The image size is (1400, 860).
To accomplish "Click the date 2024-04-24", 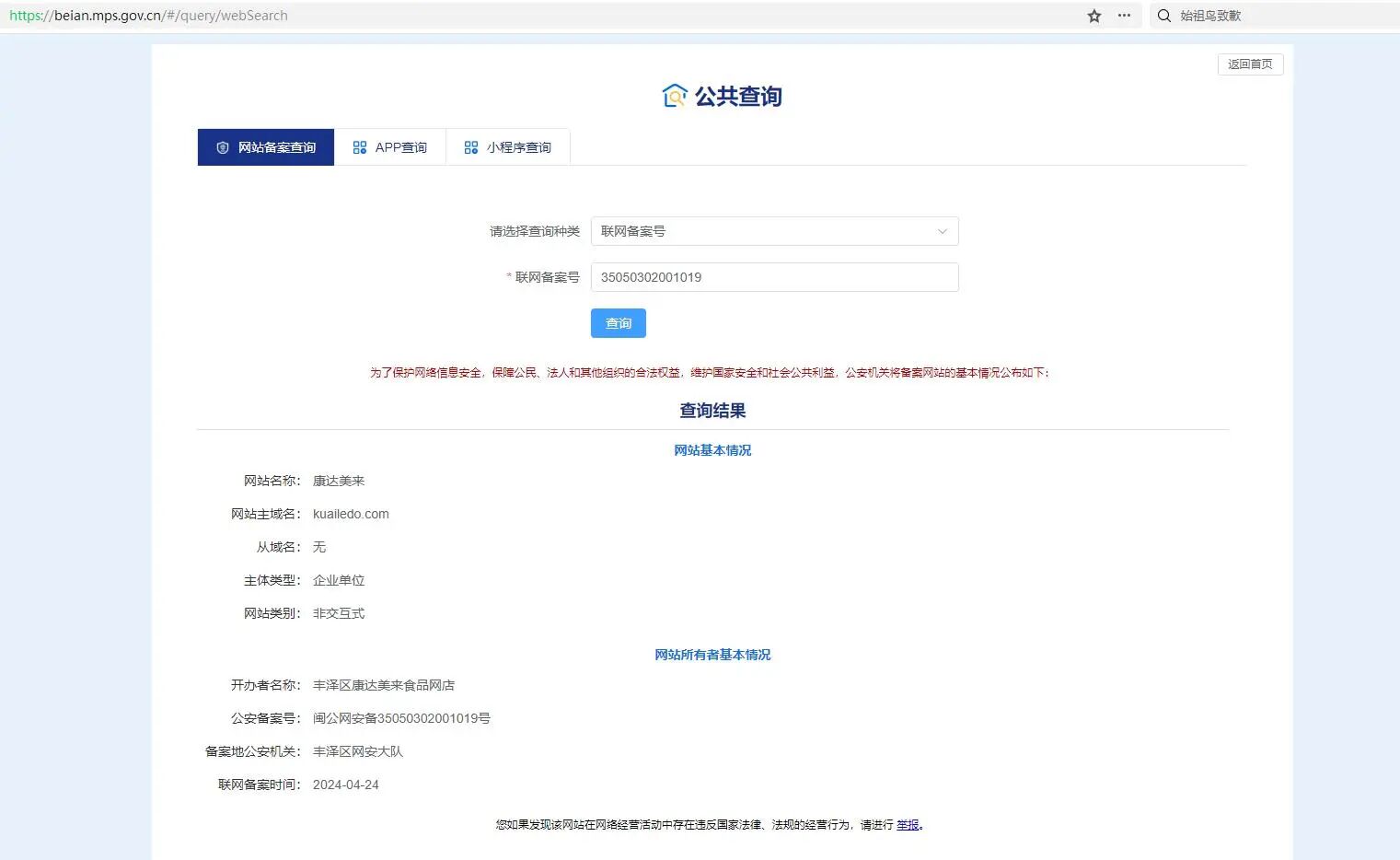I will click(x=346, y=784).
